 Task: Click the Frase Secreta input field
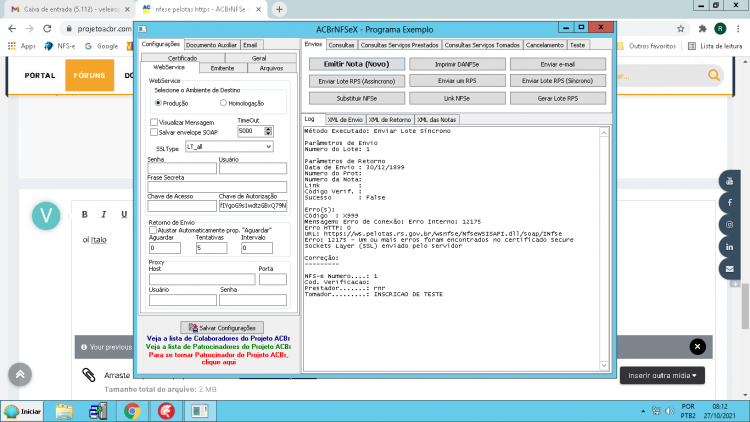(x=217, y=187)
